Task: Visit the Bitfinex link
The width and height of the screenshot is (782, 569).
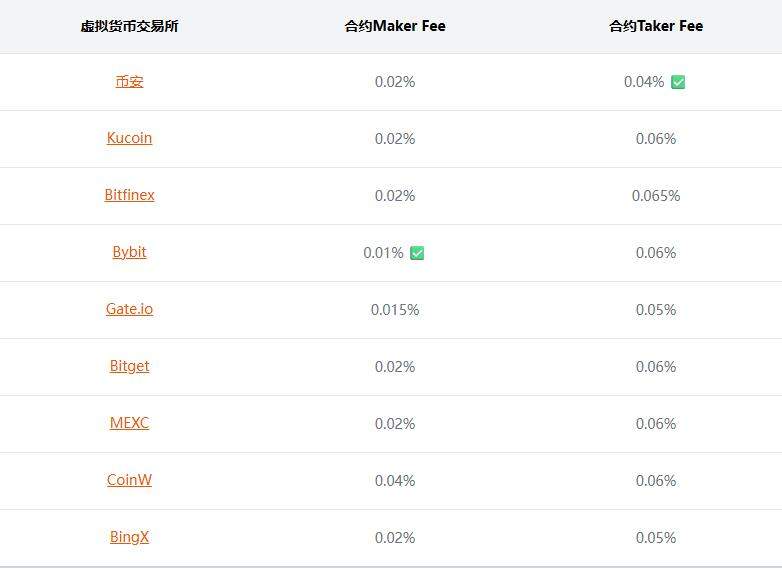Action: click(129, 195)
